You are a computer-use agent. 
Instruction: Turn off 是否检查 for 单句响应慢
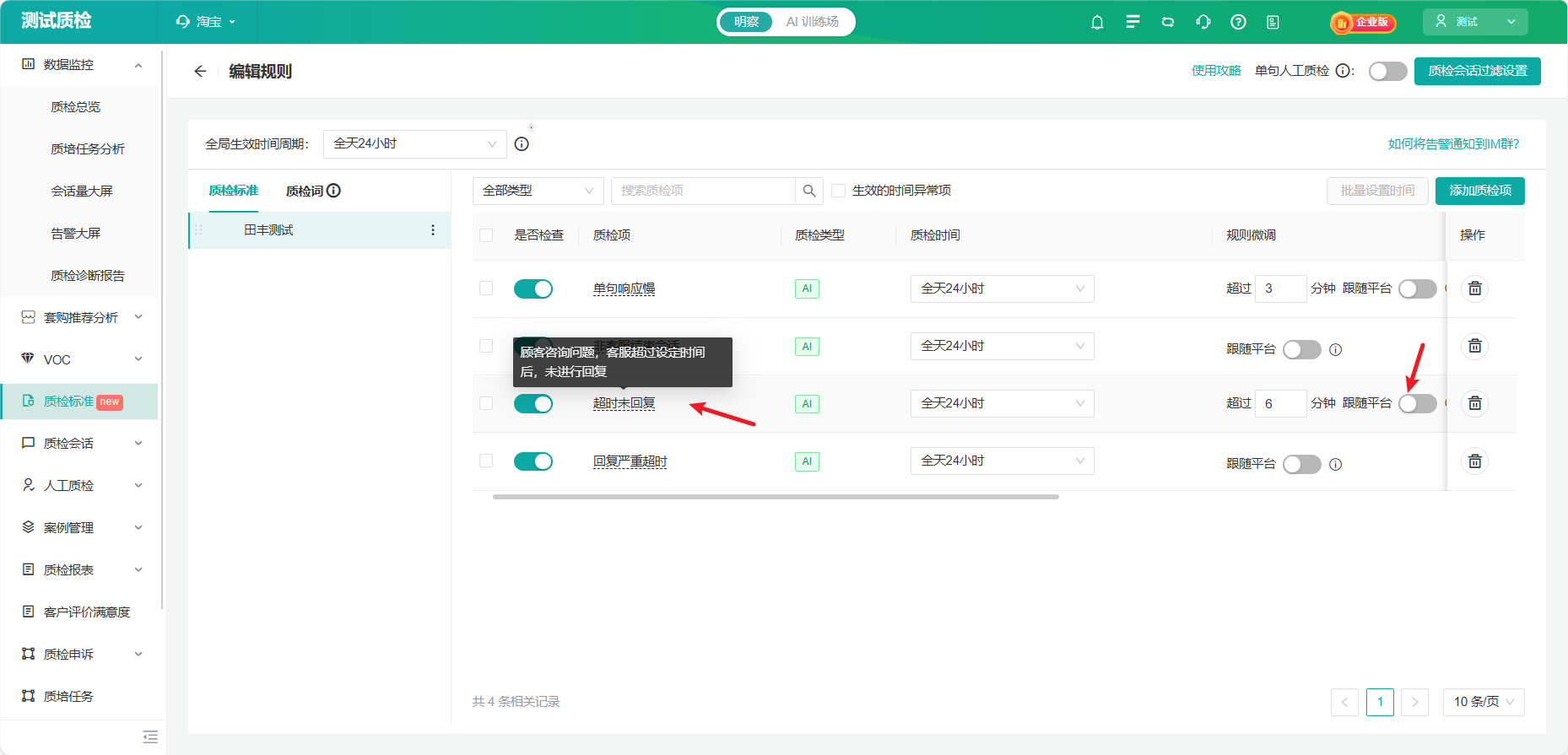click(533, 289)
